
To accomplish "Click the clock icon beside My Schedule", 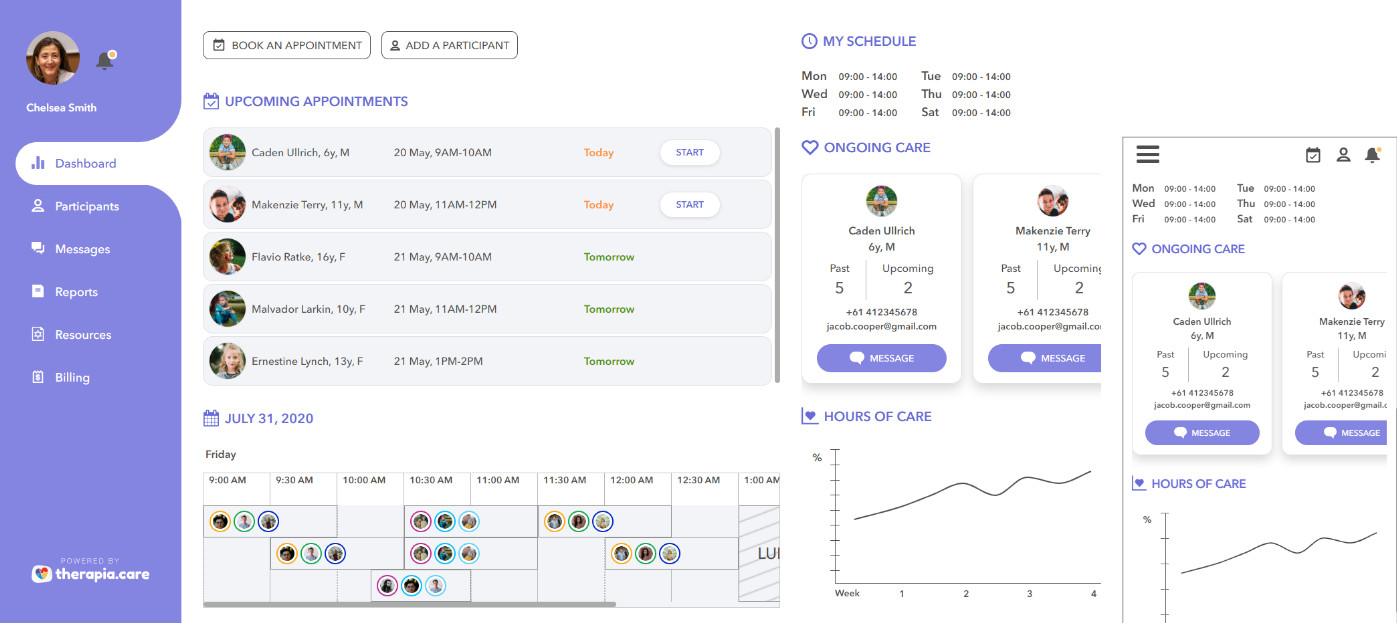I will tap(809, 41).
